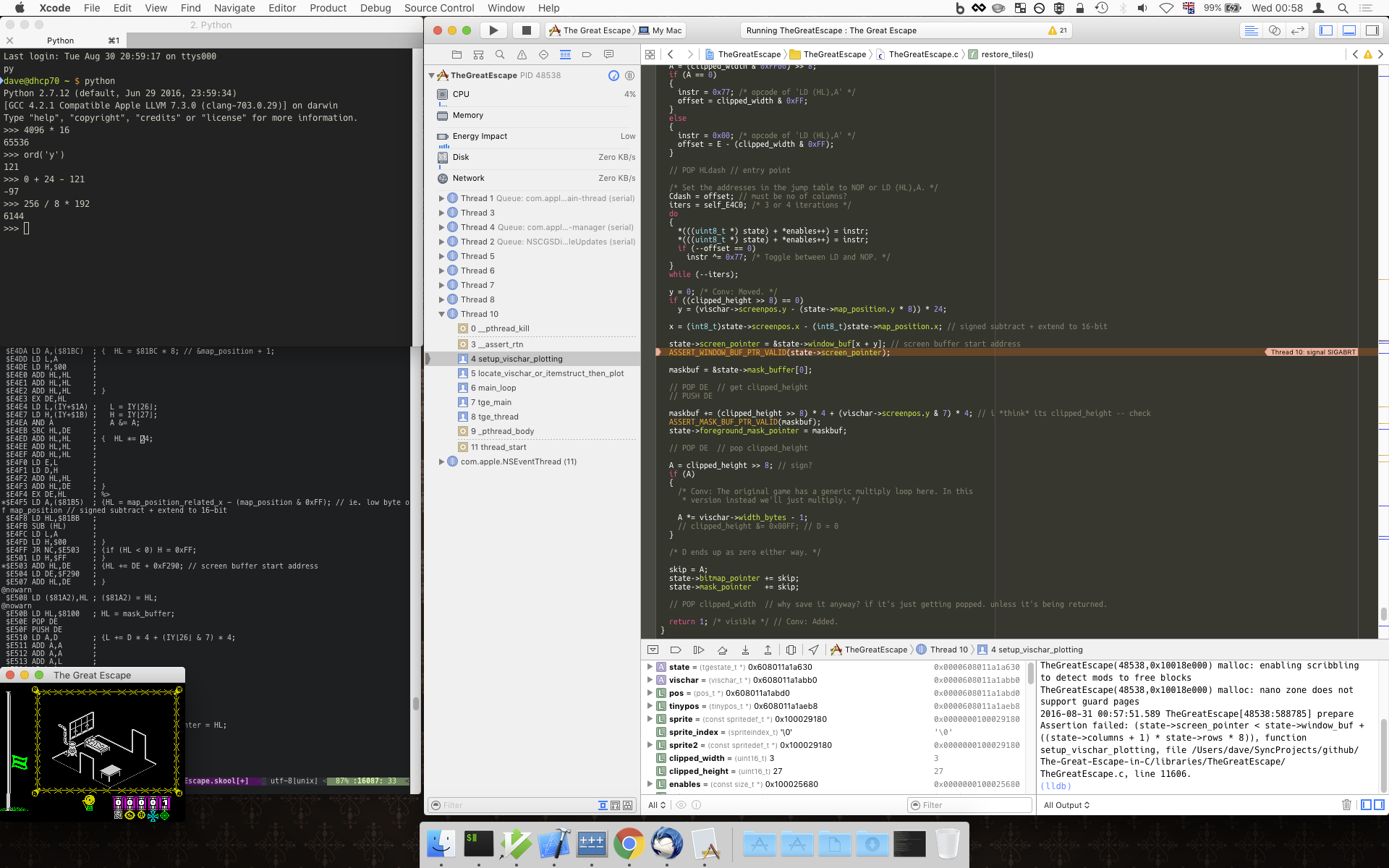Select the Python tab in Terminal window

coord(61,41)
